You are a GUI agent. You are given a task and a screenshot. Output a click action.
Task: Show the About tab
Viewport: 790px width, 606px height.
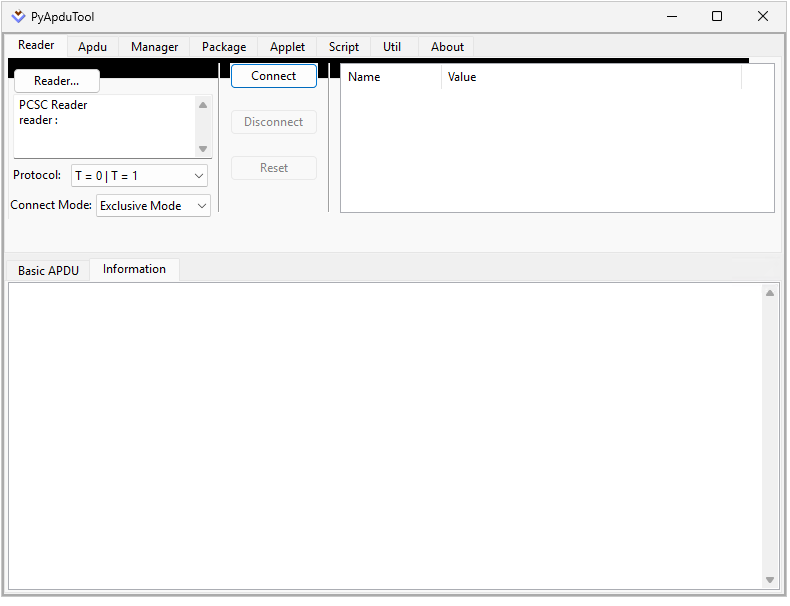tap(447, 47)
